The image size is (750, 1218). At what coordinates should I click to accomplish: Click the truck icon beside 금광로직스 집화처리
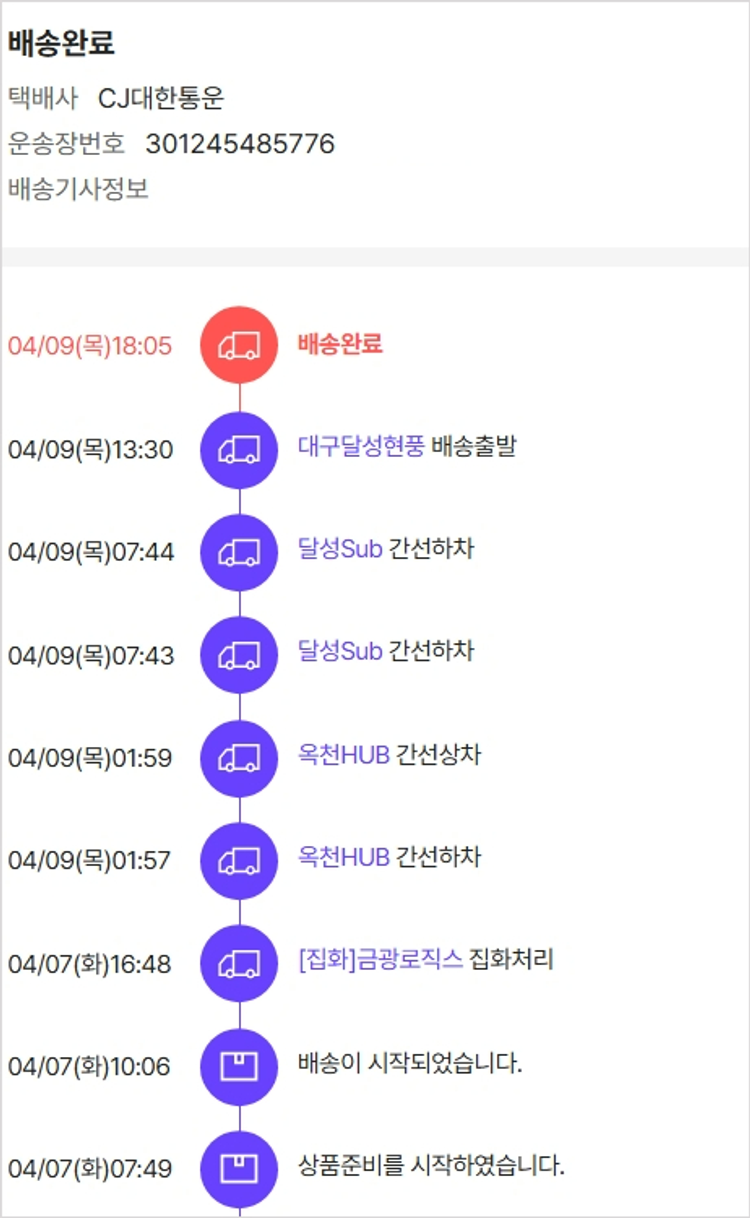click(x=239, y=964)
